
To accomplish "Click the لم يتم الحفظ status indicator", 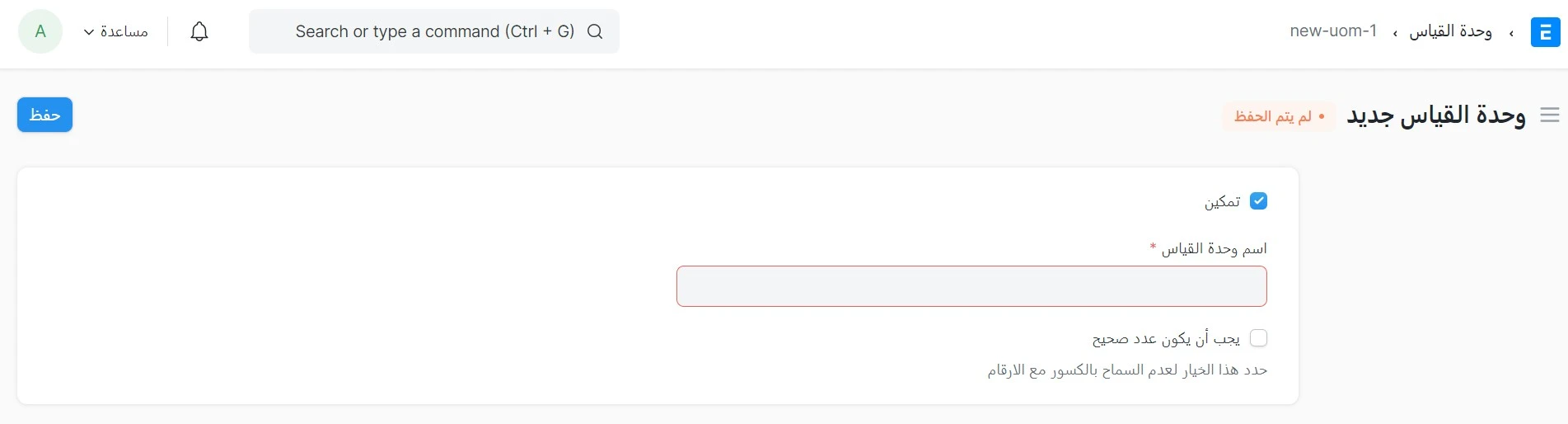I will point(1279,116).
